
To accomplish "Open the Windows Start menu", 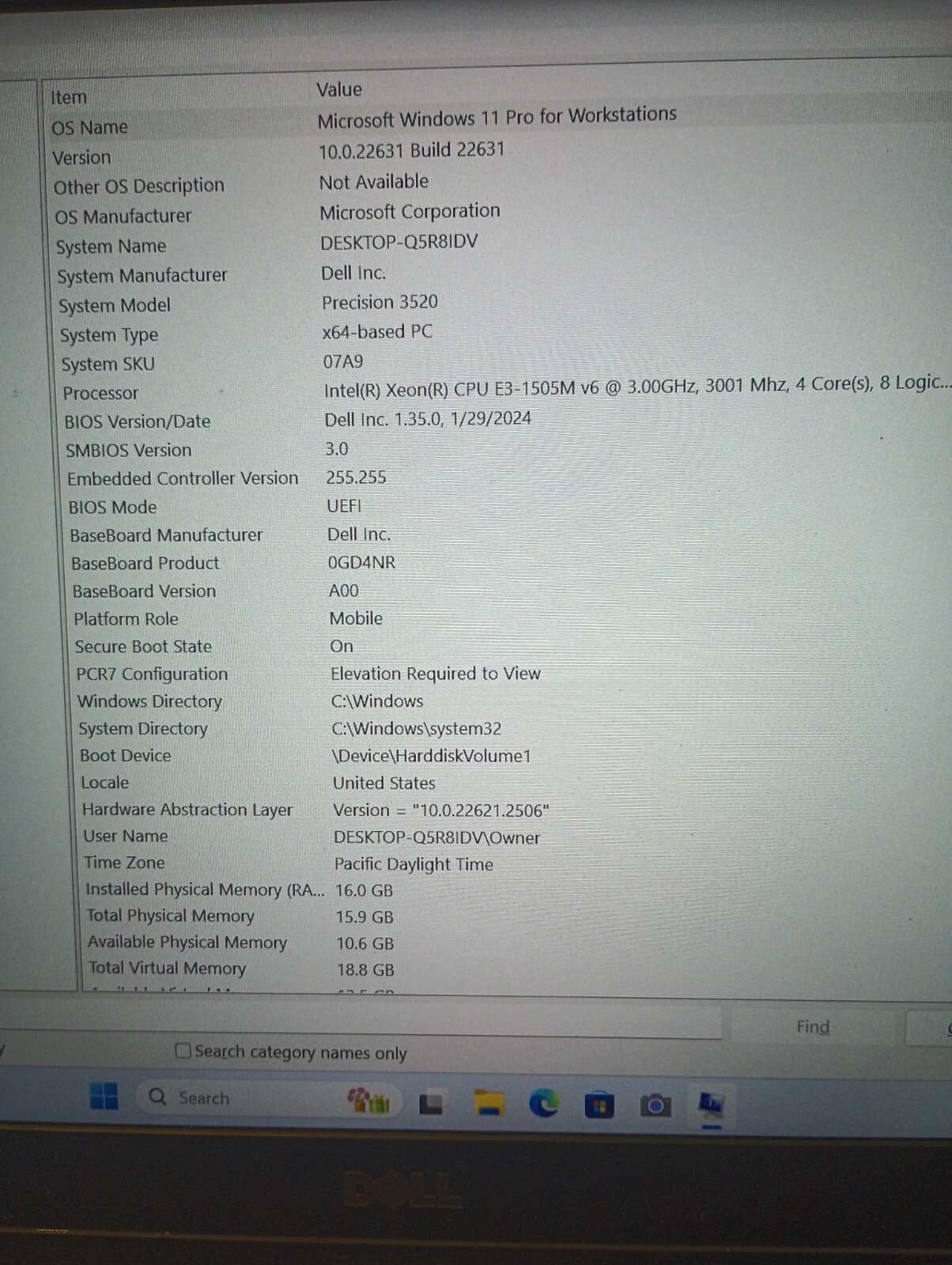I will (104, 1096).
